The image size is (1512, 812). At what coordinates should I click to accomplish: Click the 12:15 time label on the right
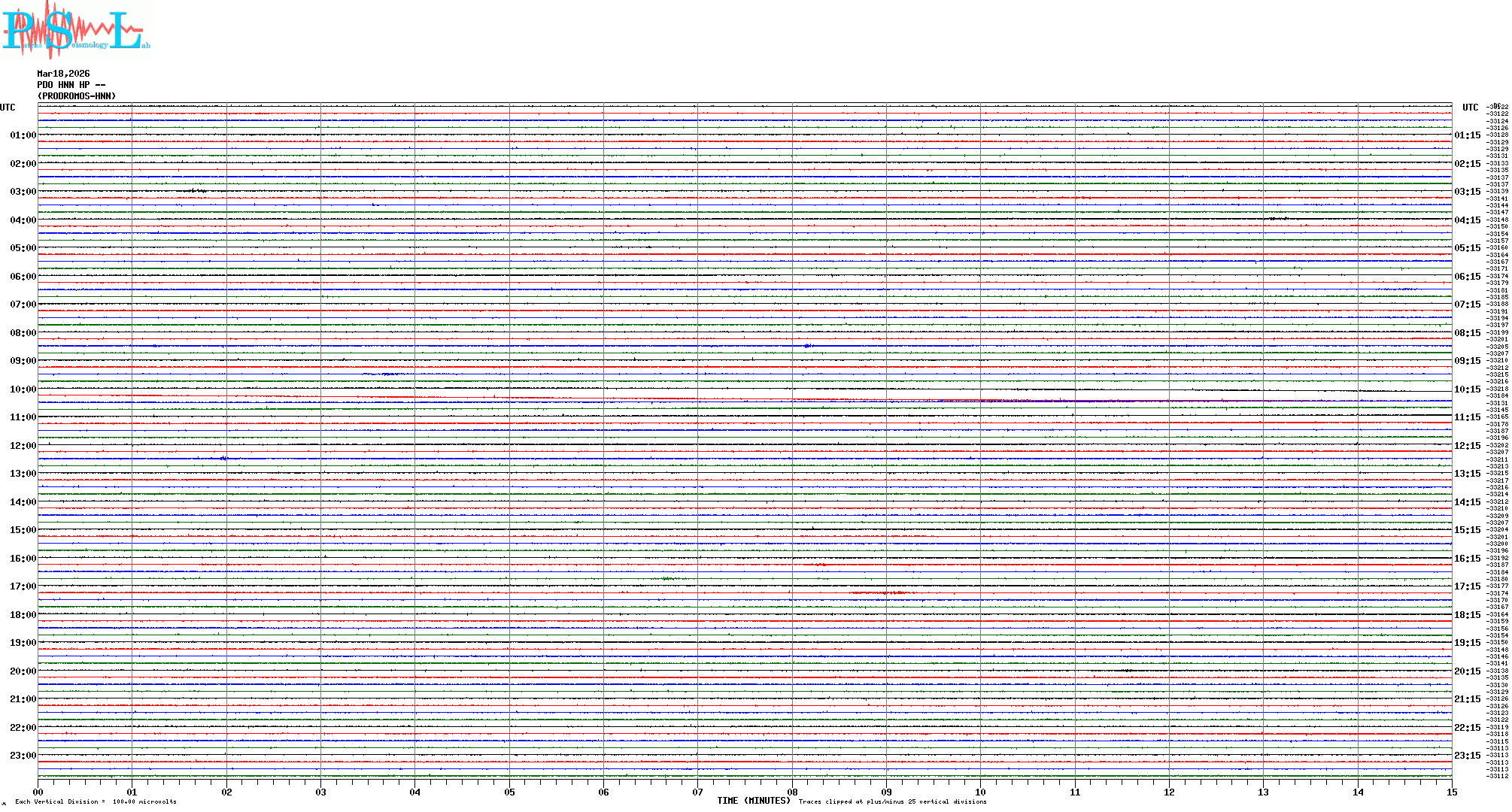click(1467, 446)
